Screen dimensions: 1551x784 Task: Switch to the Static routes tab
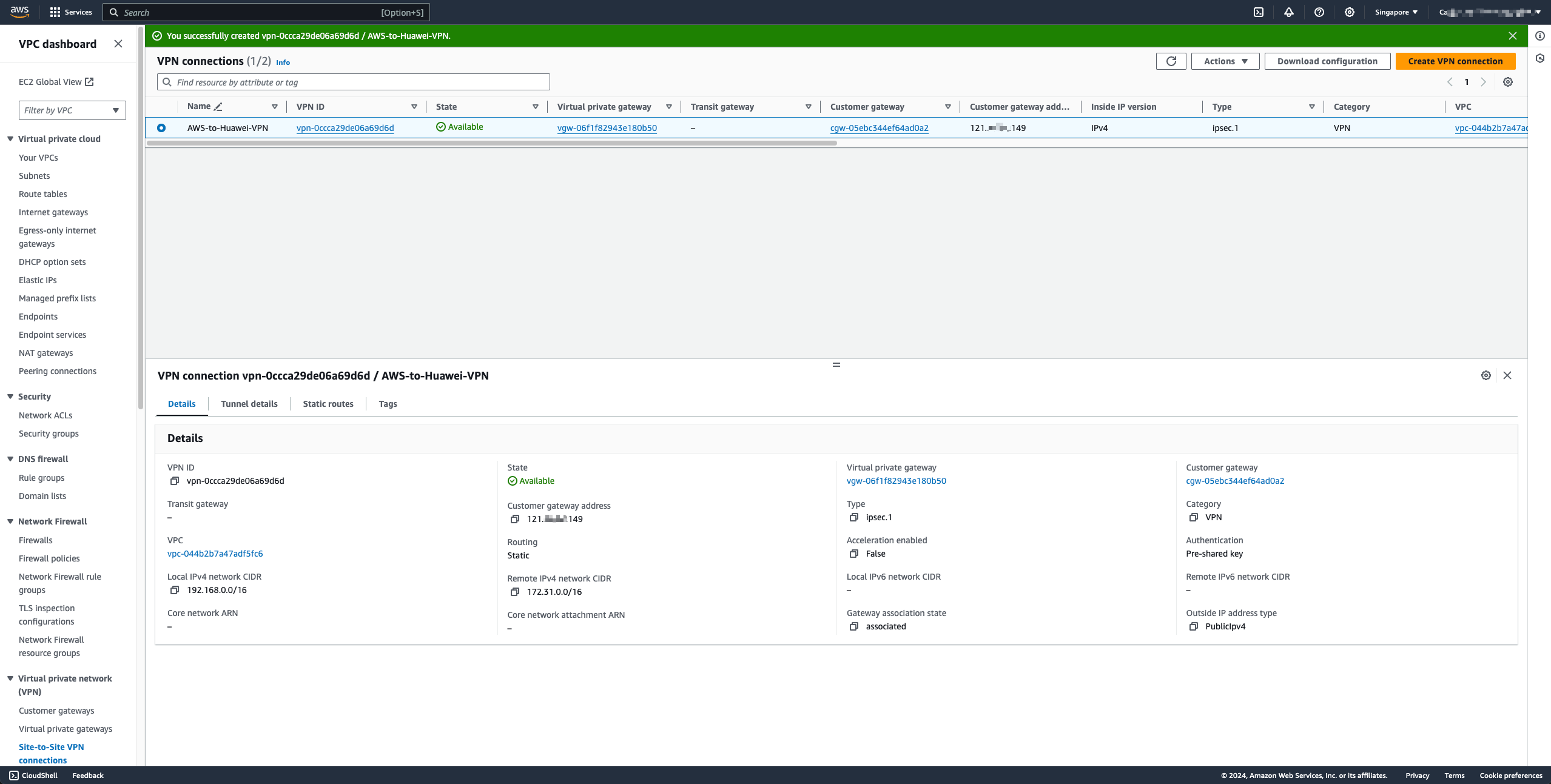point(328,404)
